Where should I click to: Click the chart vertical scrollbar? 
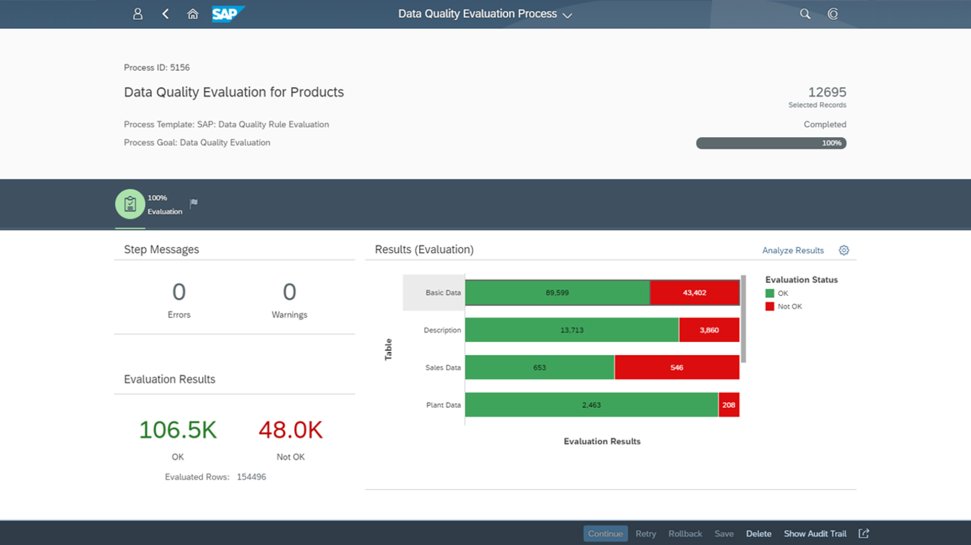coord(743,319)
